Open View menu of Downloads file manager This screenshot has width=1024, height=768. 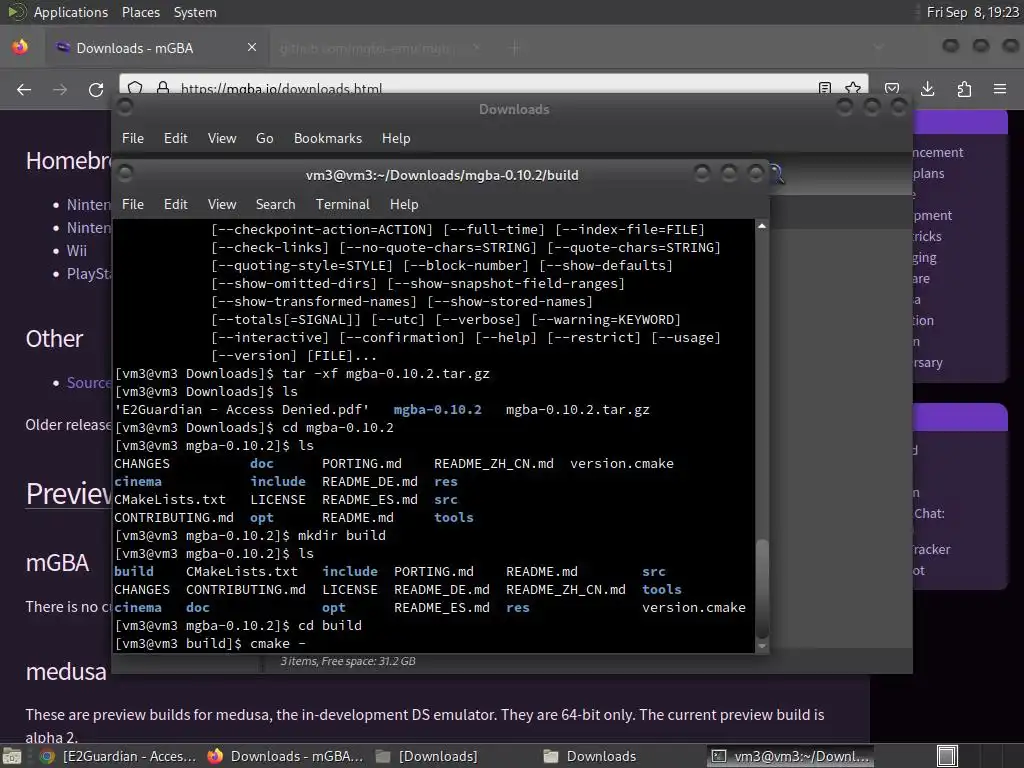(222, 138)
